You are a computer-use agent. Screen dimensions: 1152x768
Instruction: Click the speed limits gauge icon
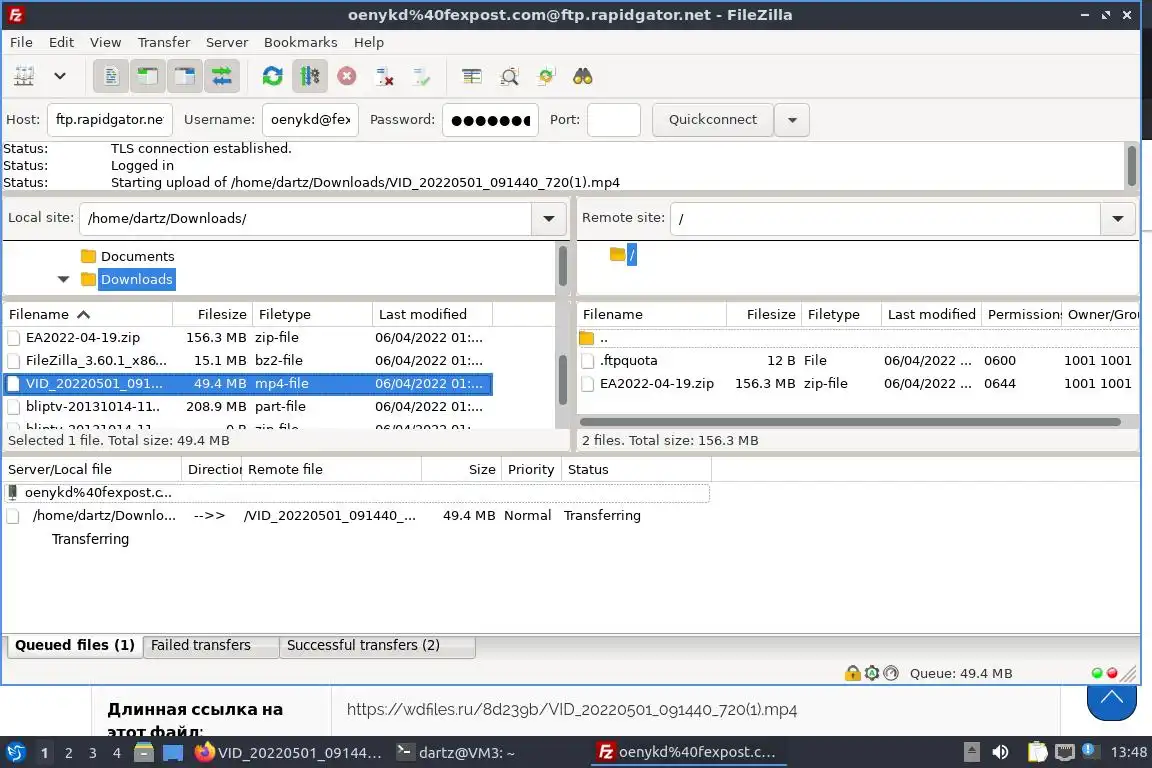pyautogui.click(x=891, y=672)
